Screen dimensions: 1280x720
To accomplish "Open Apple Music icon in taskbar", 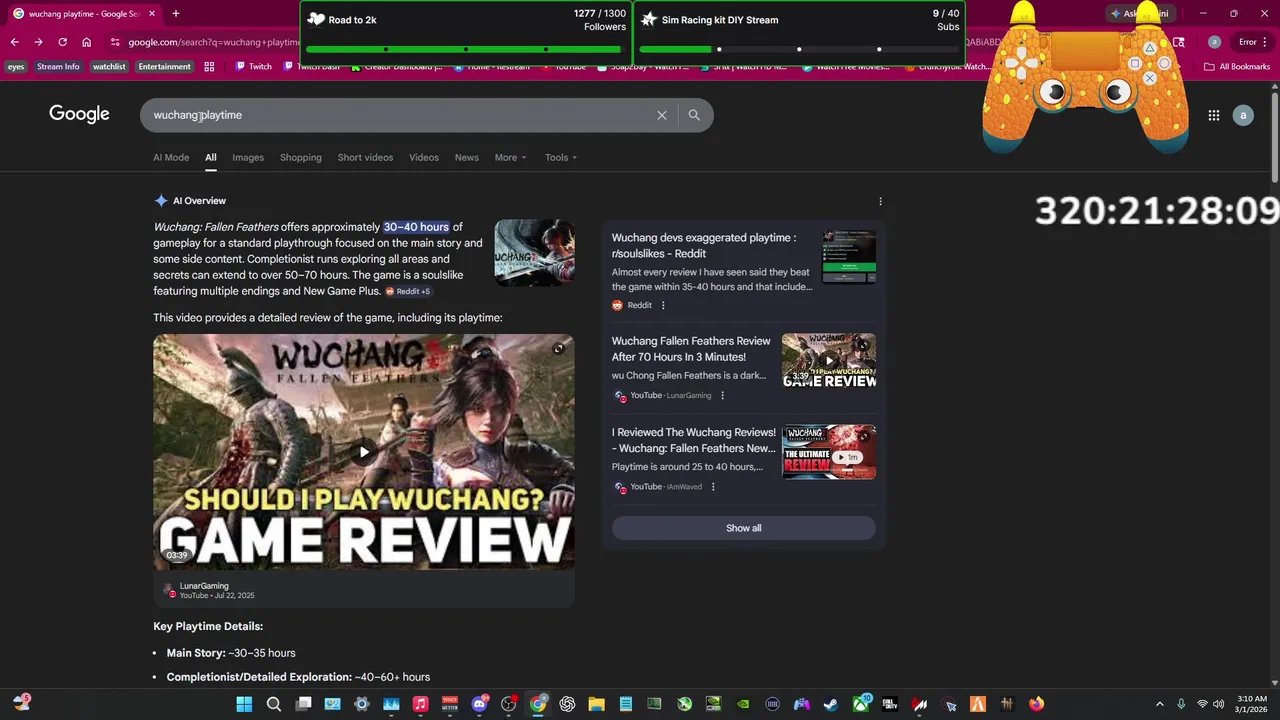I will pyautogui.click(x=420, y=704).
